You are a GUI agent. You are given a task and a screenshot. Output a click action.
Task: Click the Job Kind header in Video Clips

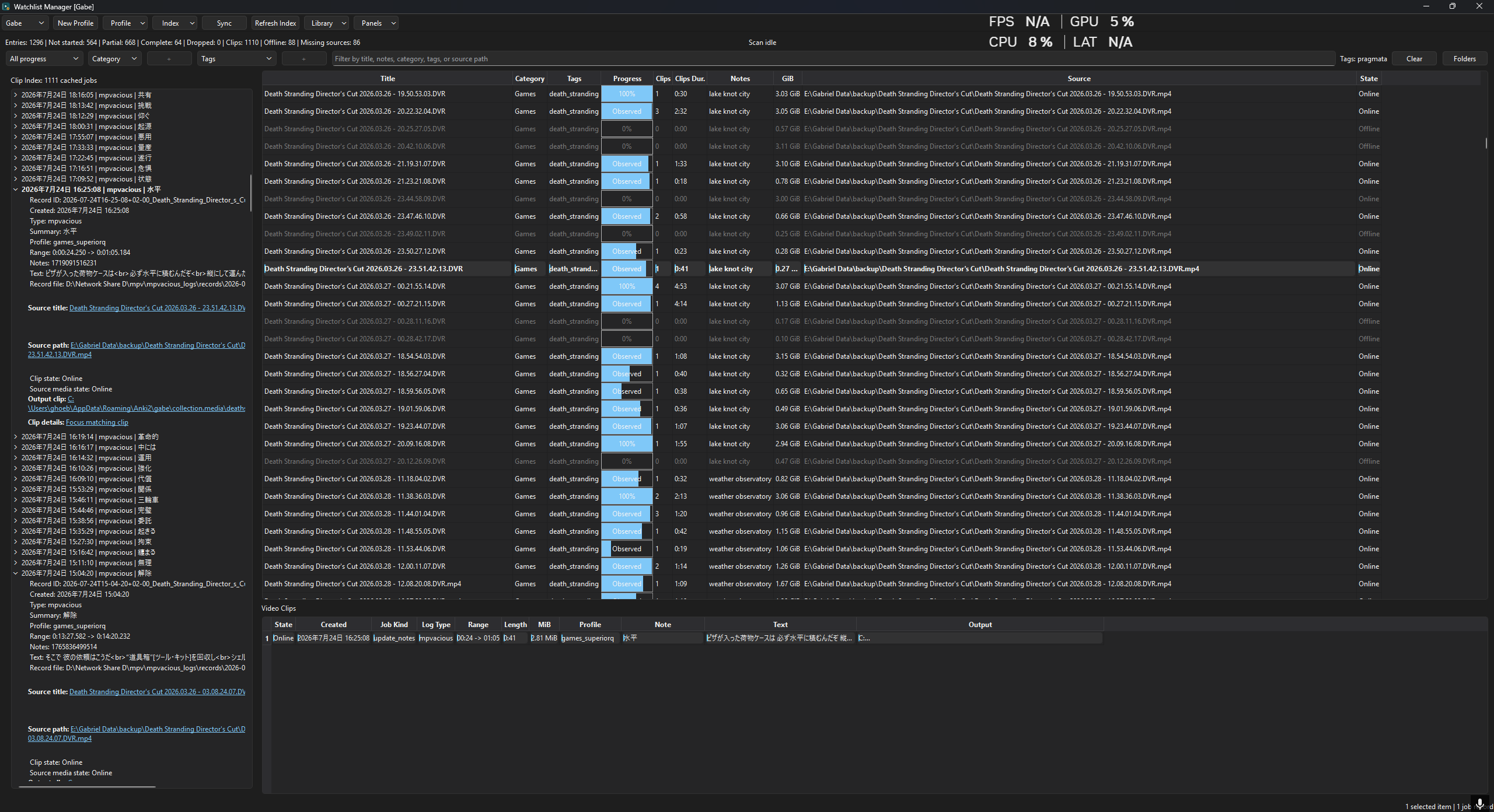[x=394, y=625]
